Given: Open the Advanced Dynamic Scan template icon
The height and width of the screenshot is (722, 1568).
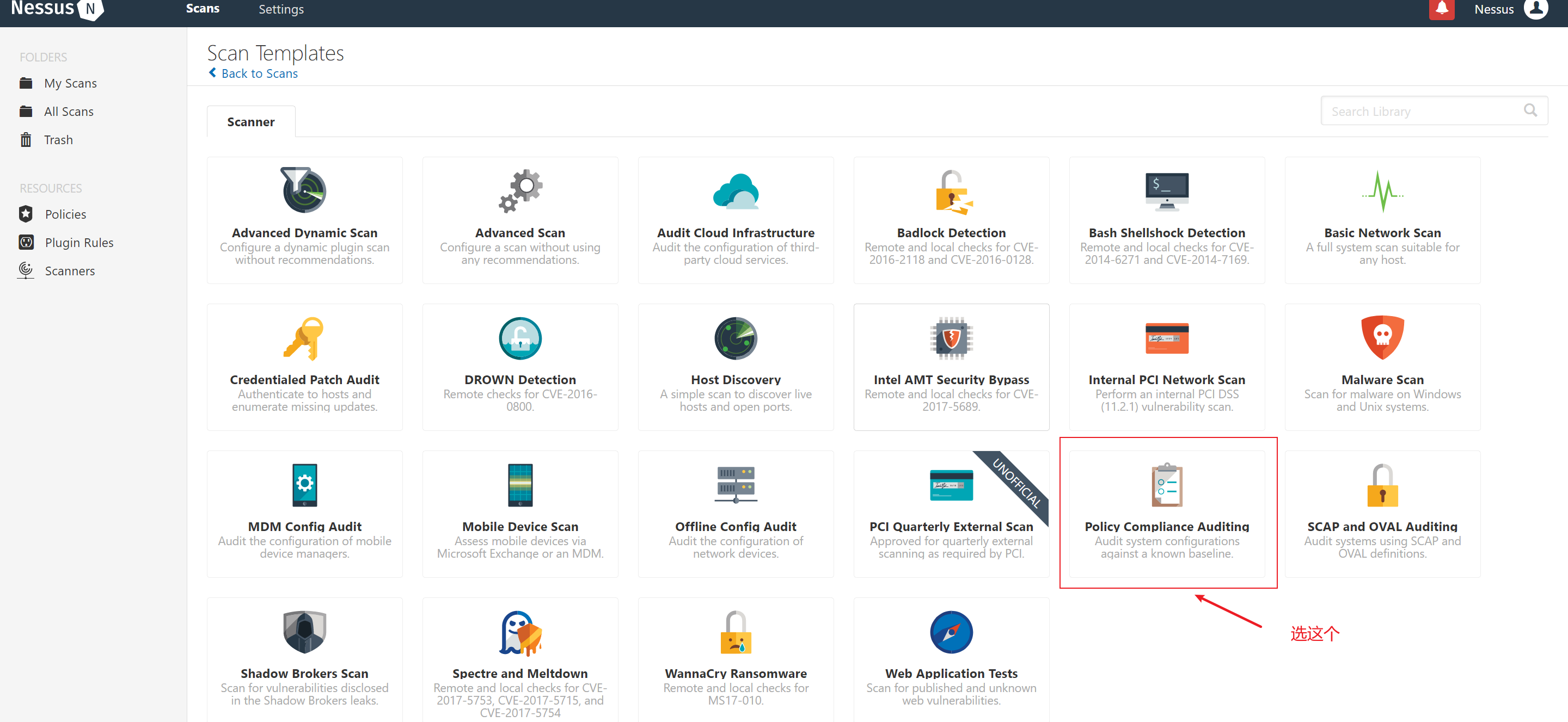Looking at the screenshot, I should coord(303,190).
